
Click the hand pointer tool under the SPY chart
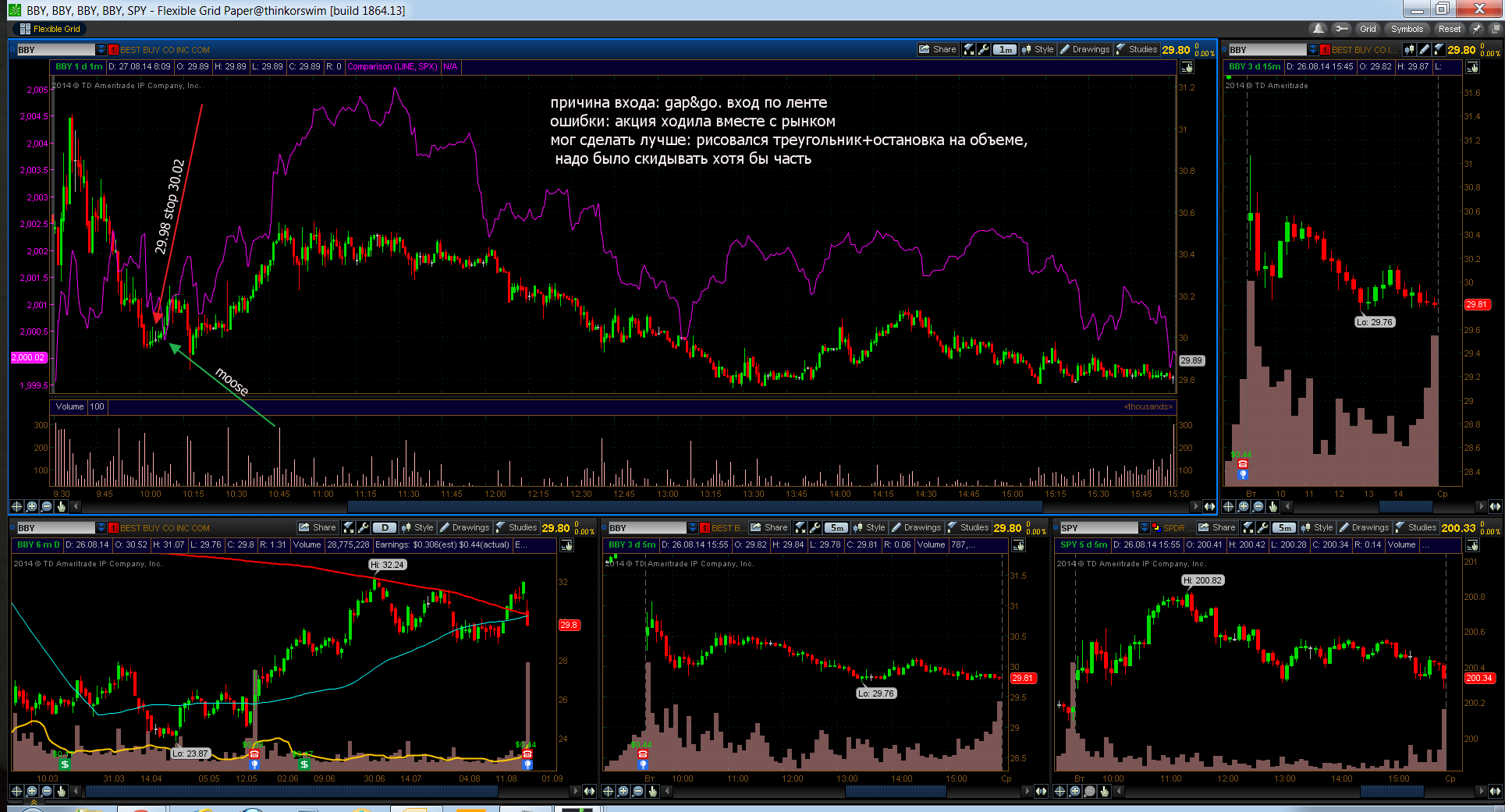coord(1104,791)
